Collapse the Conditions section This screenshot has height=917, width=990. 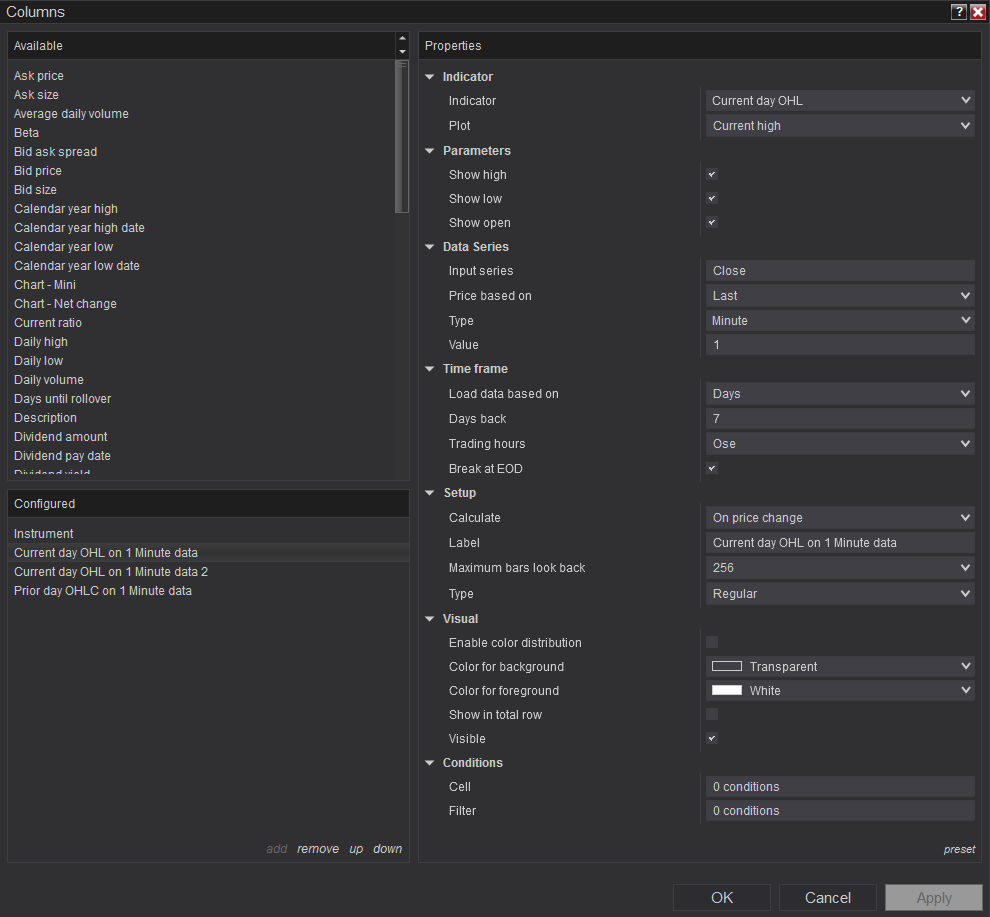tap(430, 763)
